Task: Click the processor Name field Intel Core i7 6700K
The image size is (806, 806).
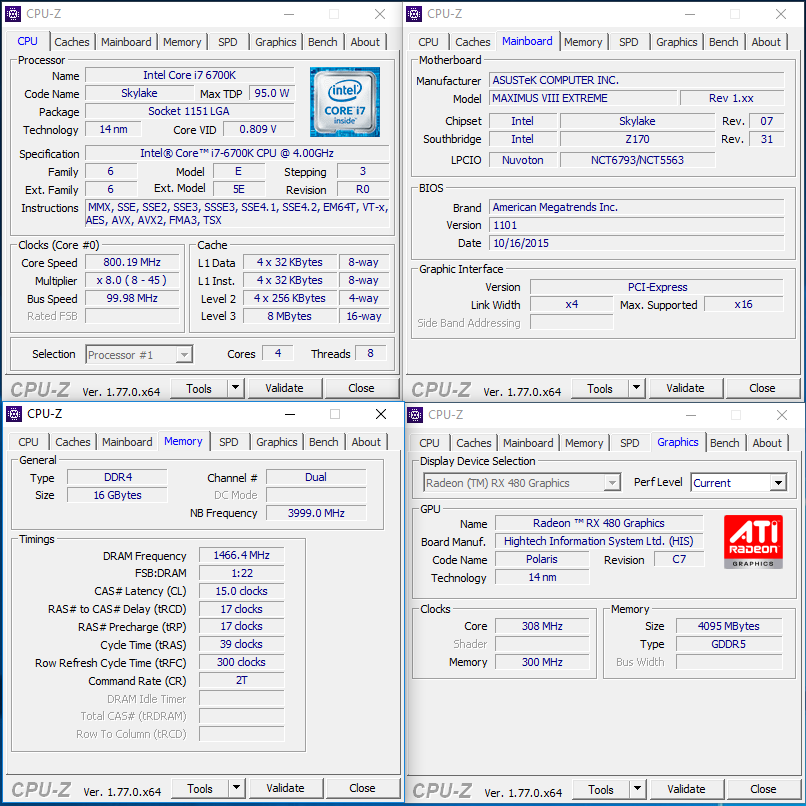Action: [x=190, y=75]
